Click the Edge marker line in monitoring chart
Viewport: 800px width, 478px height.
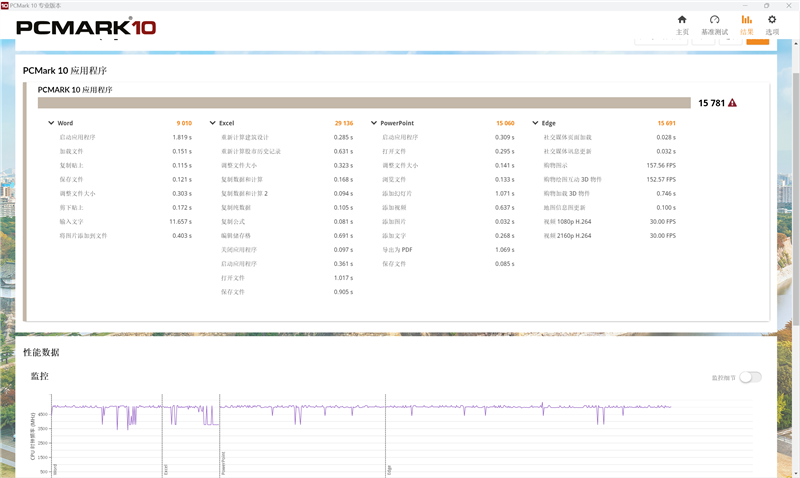(385, 435)
